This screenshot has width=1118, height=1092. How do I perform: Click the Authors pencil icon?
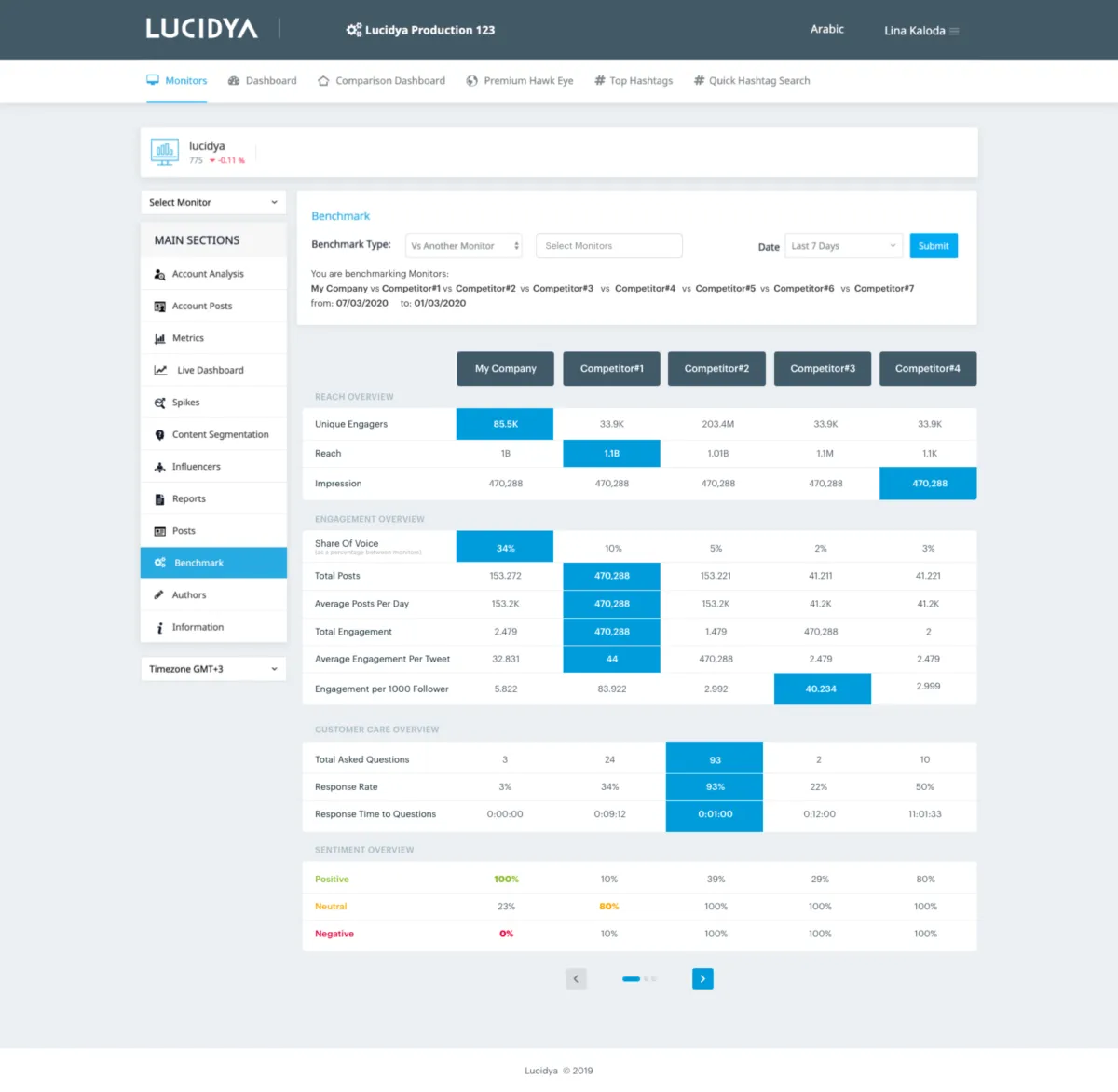click(159, 594)
